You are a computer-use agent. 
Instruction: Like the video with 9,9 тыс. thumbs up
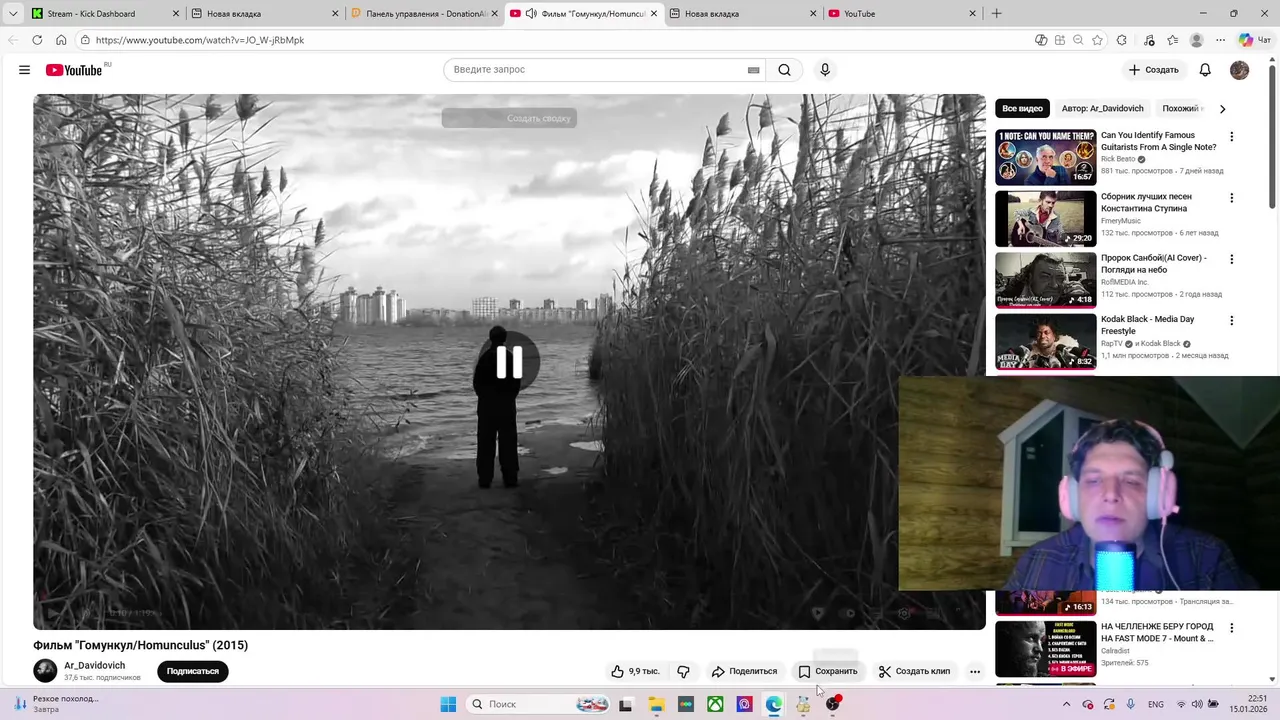coord(635,671)
